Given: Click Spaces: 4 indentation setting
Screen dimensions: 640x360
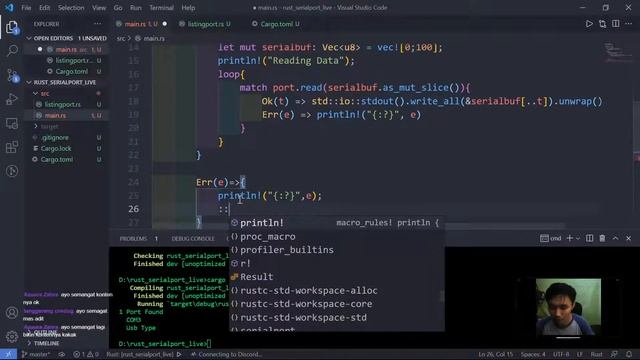Looking at the screenshot, I should coord(533,354).
